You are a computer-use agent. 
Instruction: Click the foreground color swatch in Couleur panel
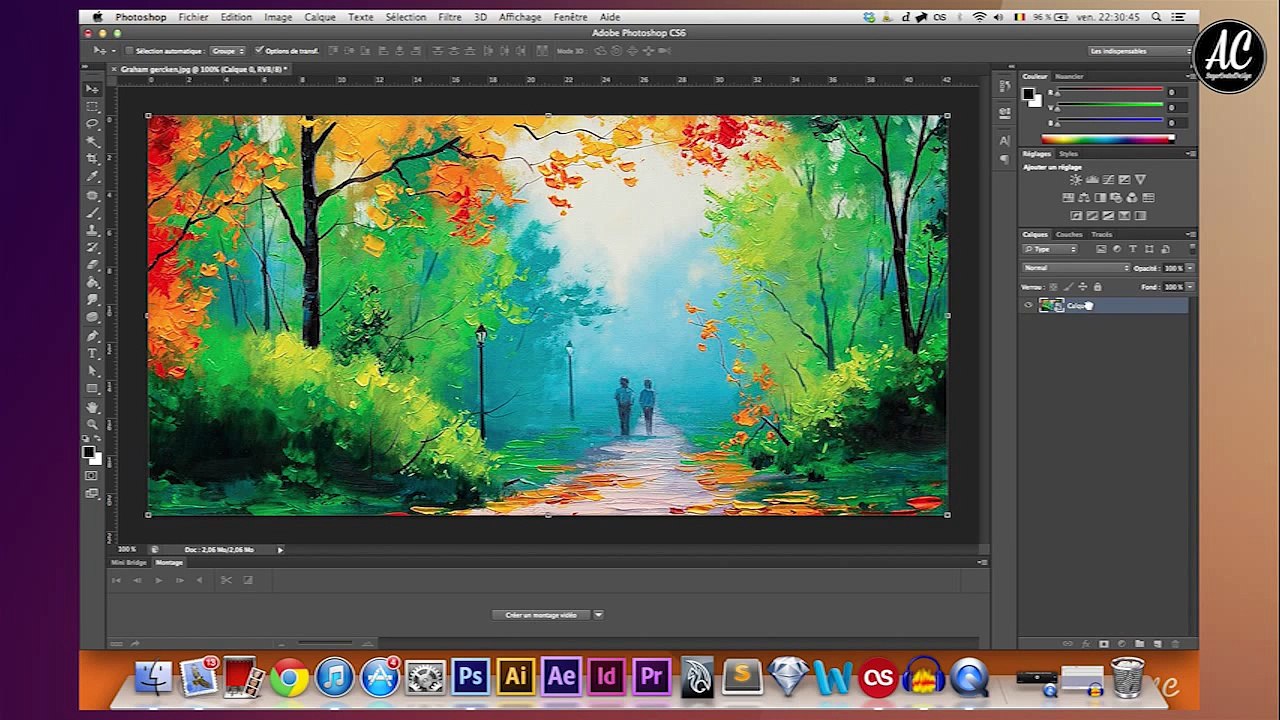tap(1029, 94)
